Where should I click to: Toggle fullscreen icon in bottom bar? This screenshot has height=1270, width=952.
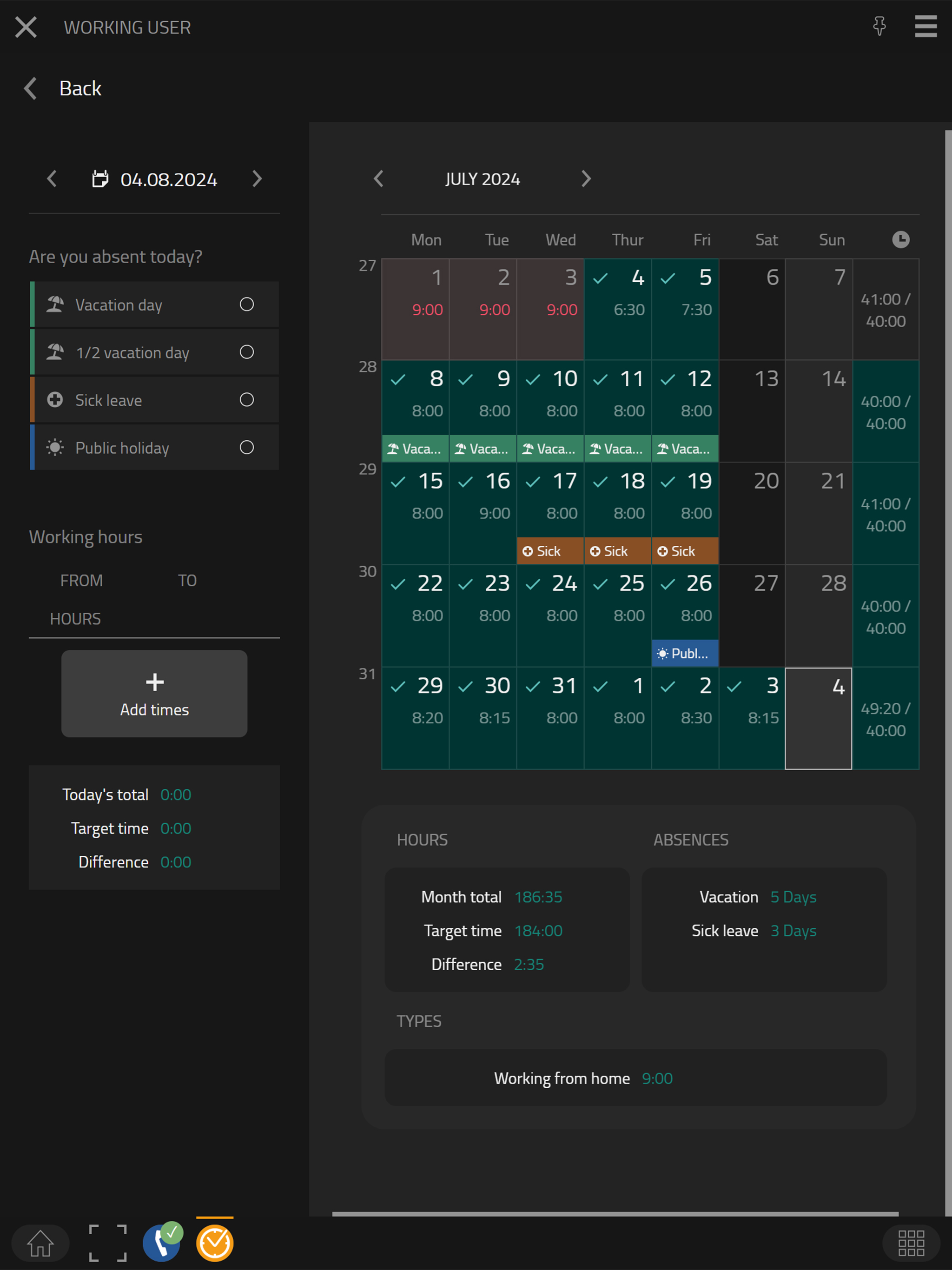(107, 1244)
